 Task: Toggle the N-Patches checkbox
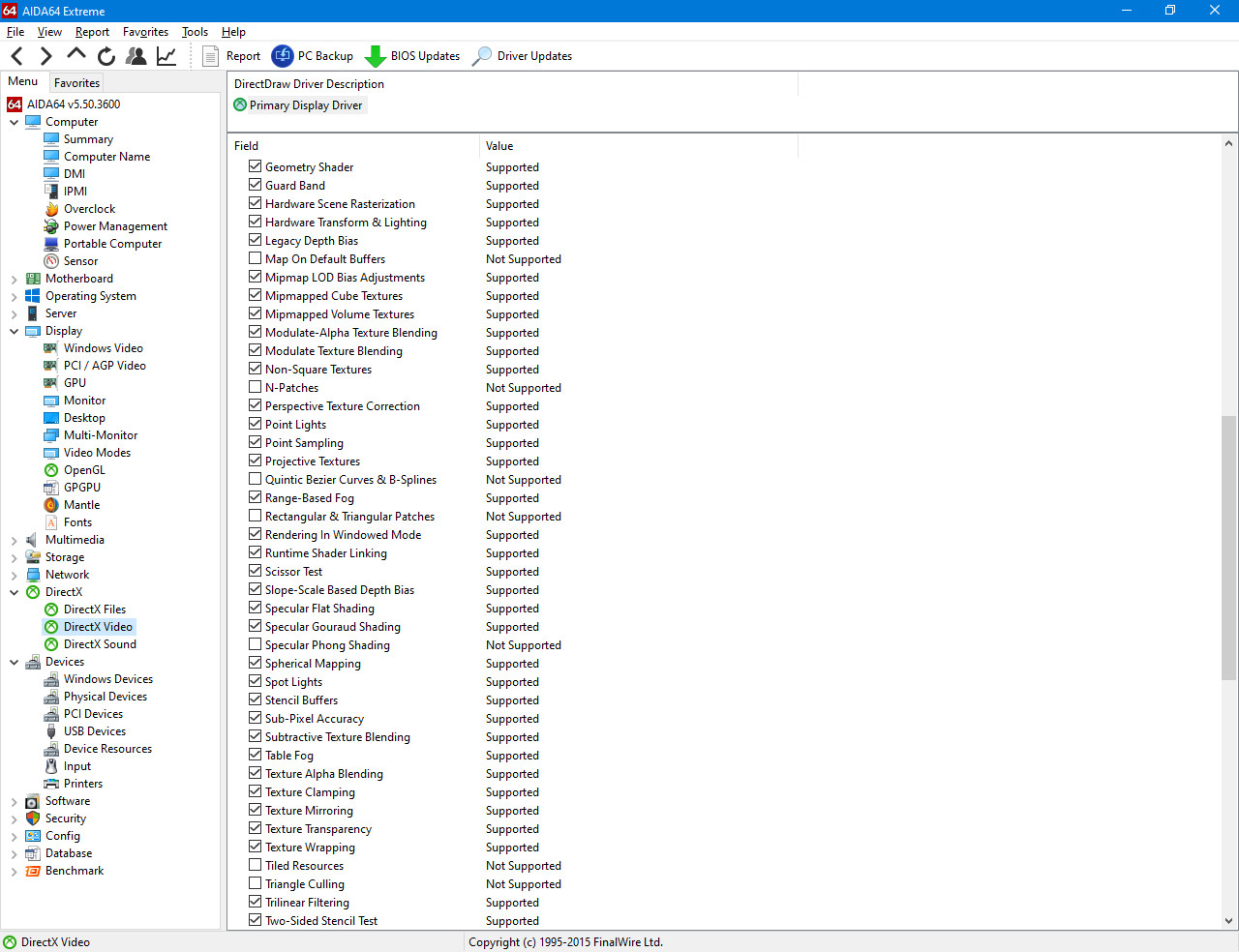point(256,387)
